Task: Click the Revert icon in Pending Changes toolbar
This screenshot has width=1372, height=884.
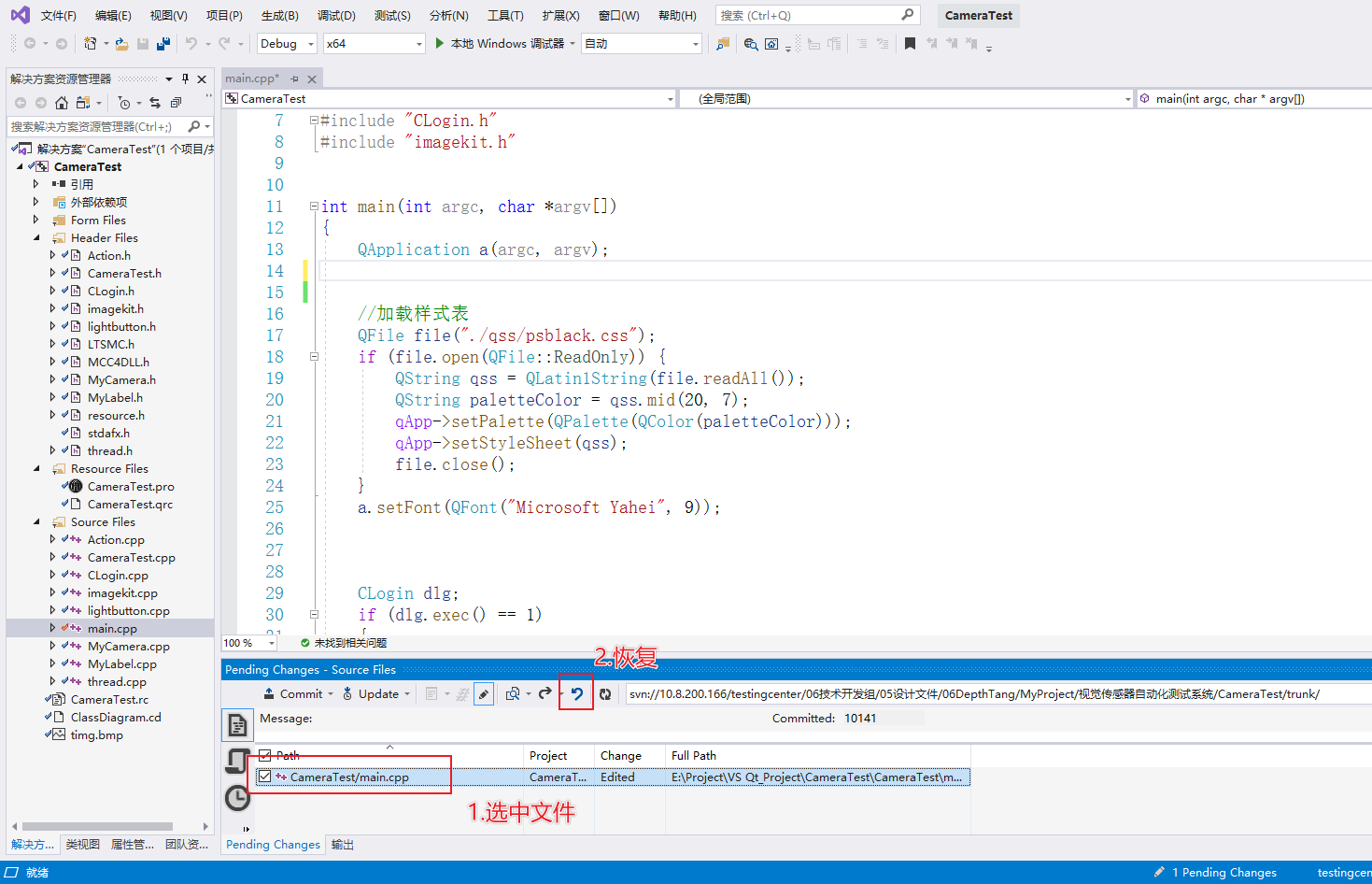Action: tap(577, 693)
